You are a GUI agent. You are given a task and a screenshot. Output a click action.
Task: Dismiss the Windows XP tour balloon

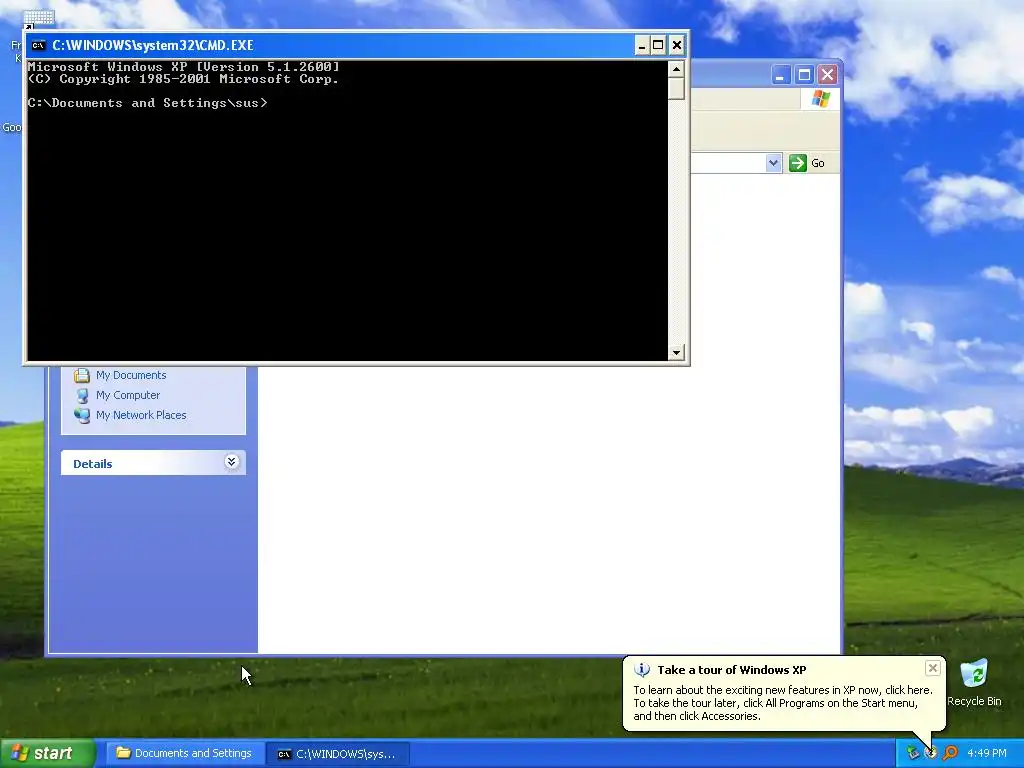tap(933, 668)
